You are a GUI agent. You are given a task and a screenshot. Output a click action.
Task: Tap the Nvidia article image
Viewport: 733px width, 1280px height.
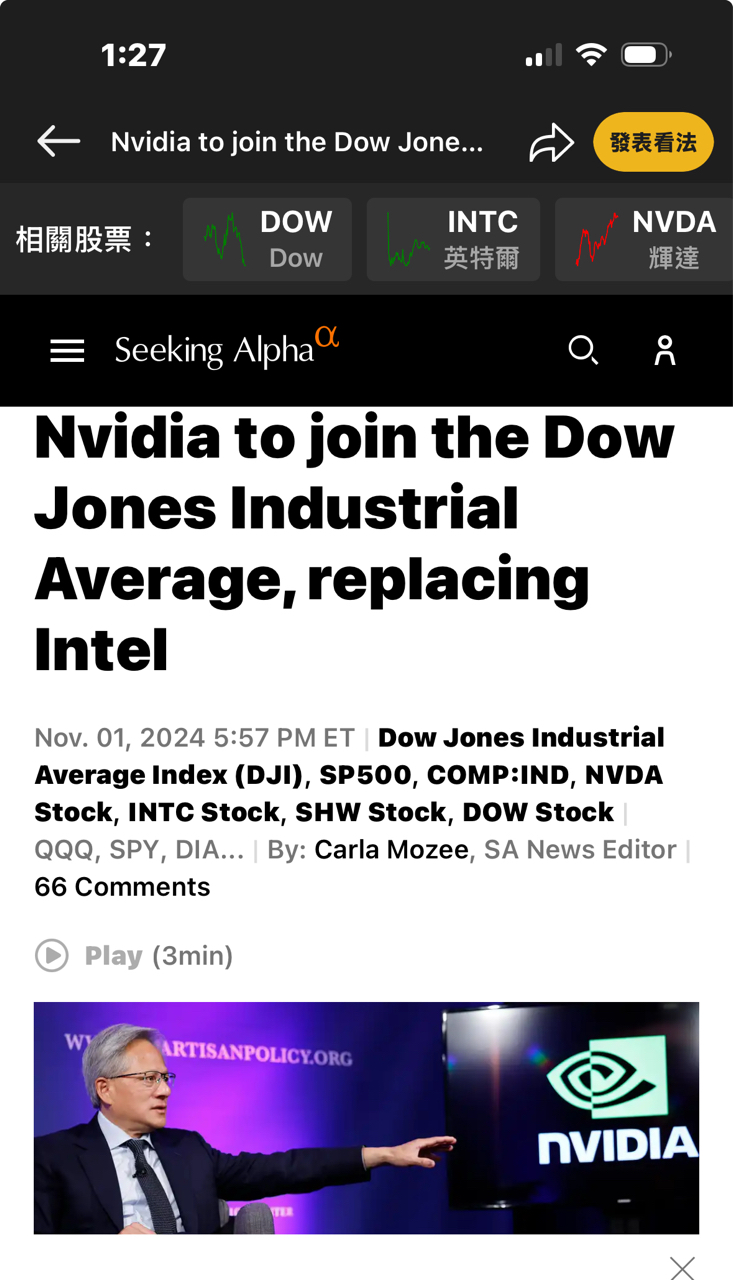point(366,1117)
